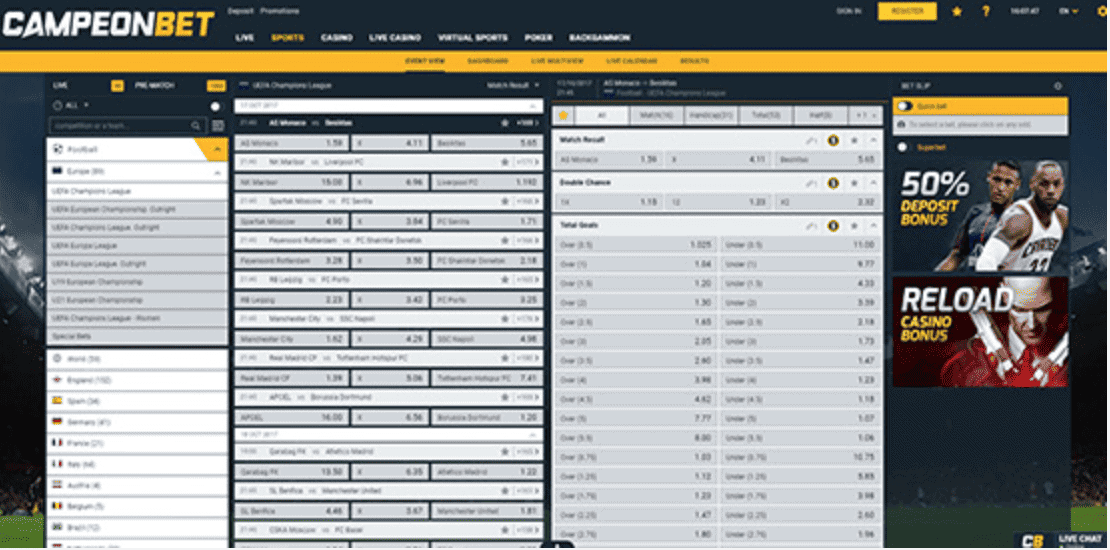The width and height of the screenshot is (1110, 550).
Task: Bet on Liverpool FC at 1.192
Action: (x=487, y=182)
